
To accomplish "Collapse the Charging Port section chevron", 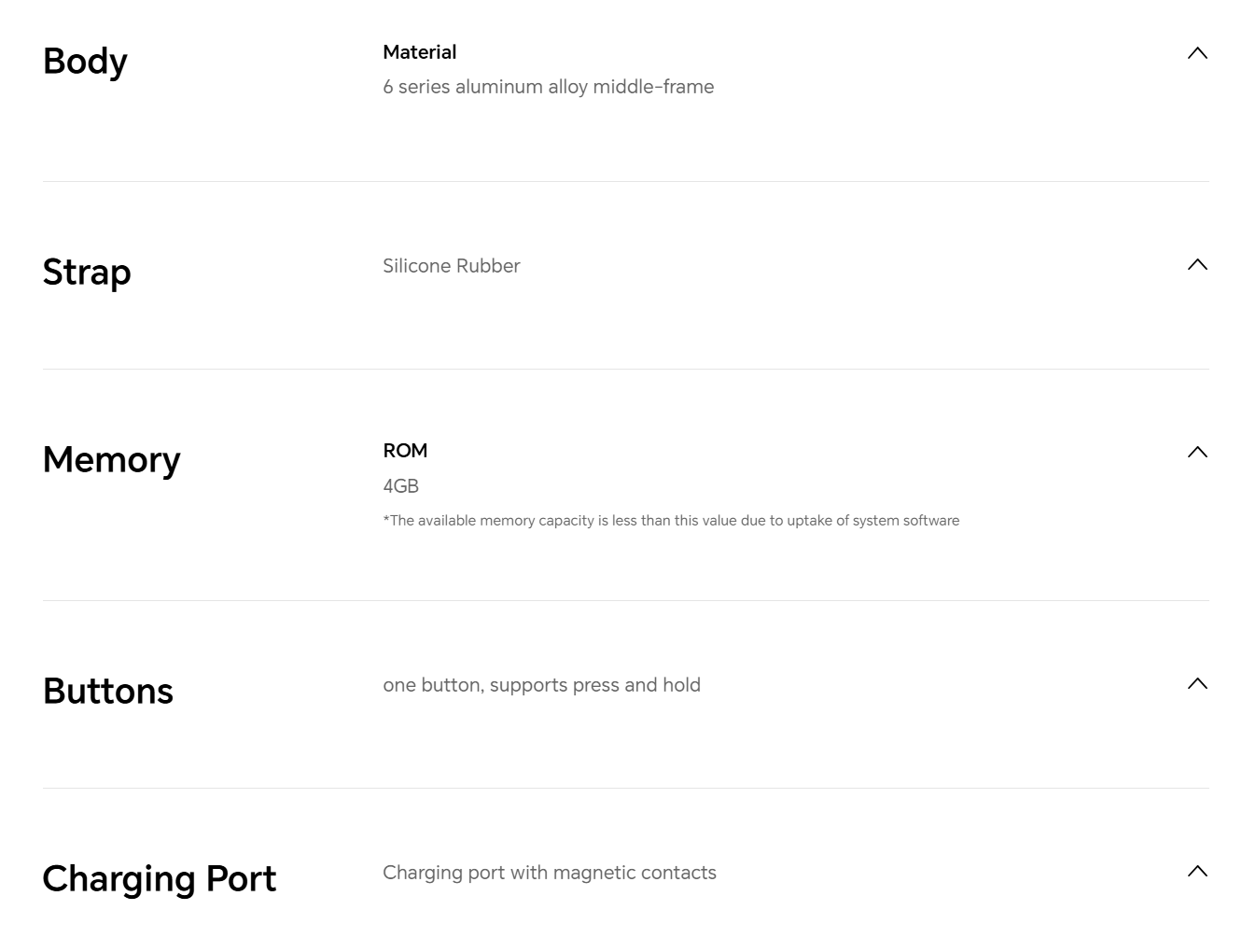I will (1197, 872).
